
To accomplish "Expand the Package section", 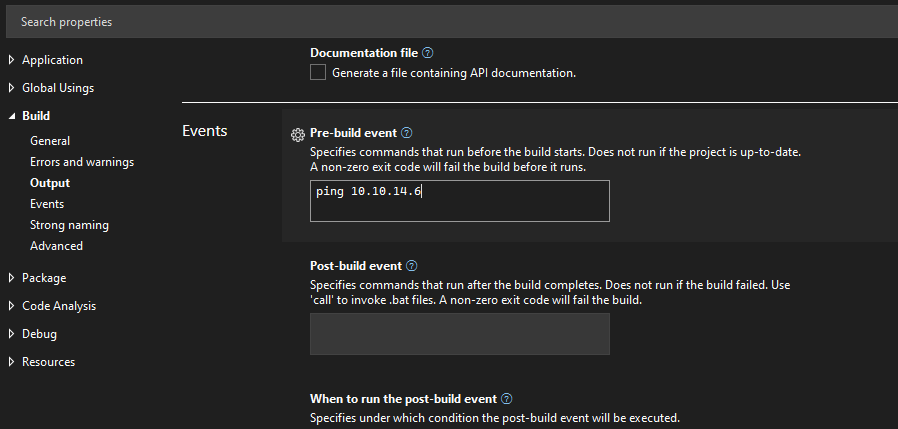I will (11, 278).
